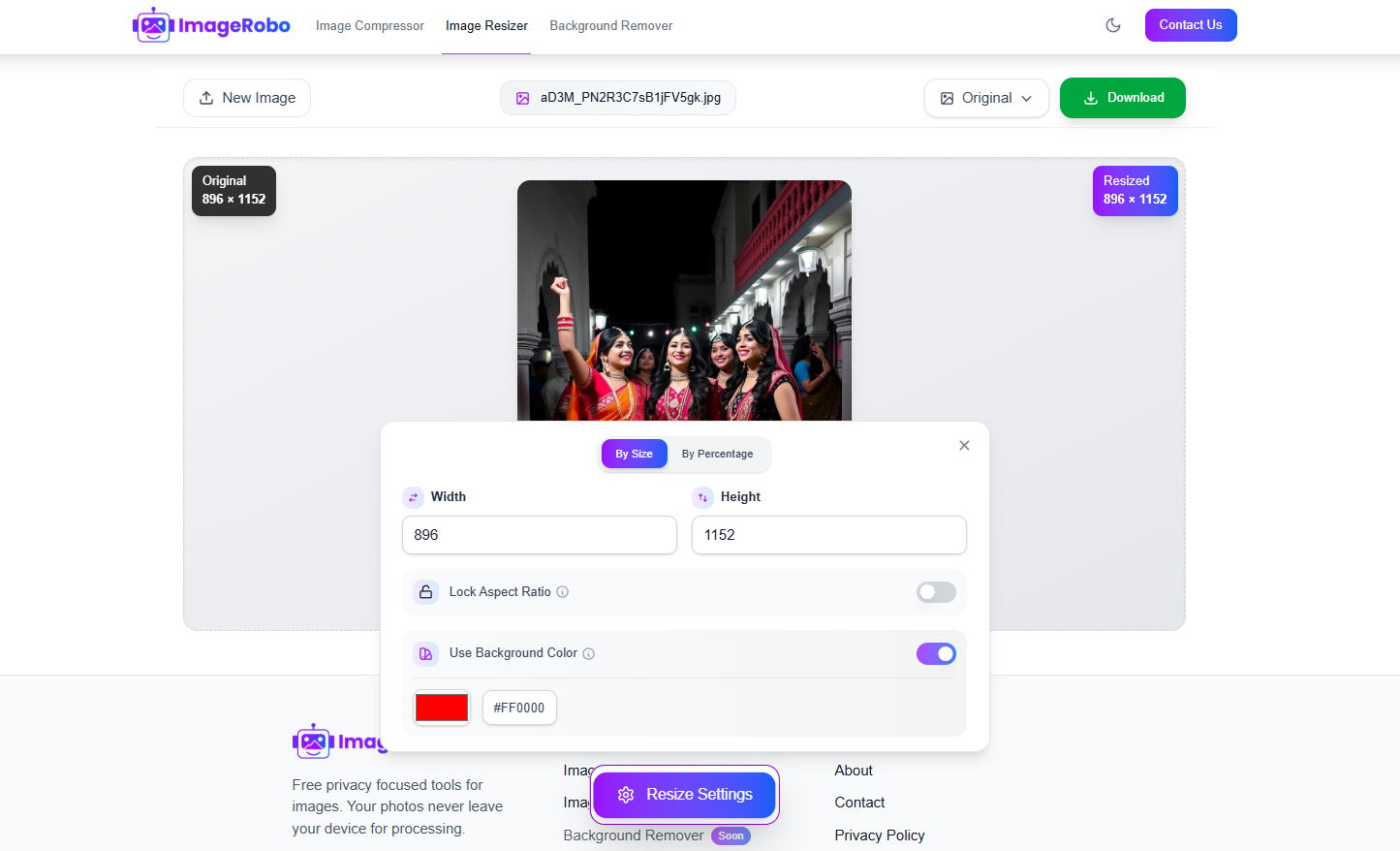Click the image file icon beside the filename
The height and width of the screenshot is (851, 1400).
click(523, 98)
